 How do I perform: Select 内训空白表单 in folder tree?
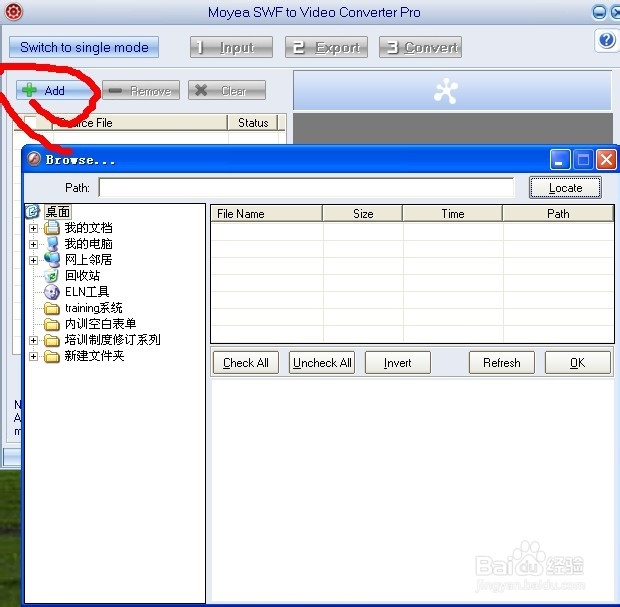(x=100, y=324)
